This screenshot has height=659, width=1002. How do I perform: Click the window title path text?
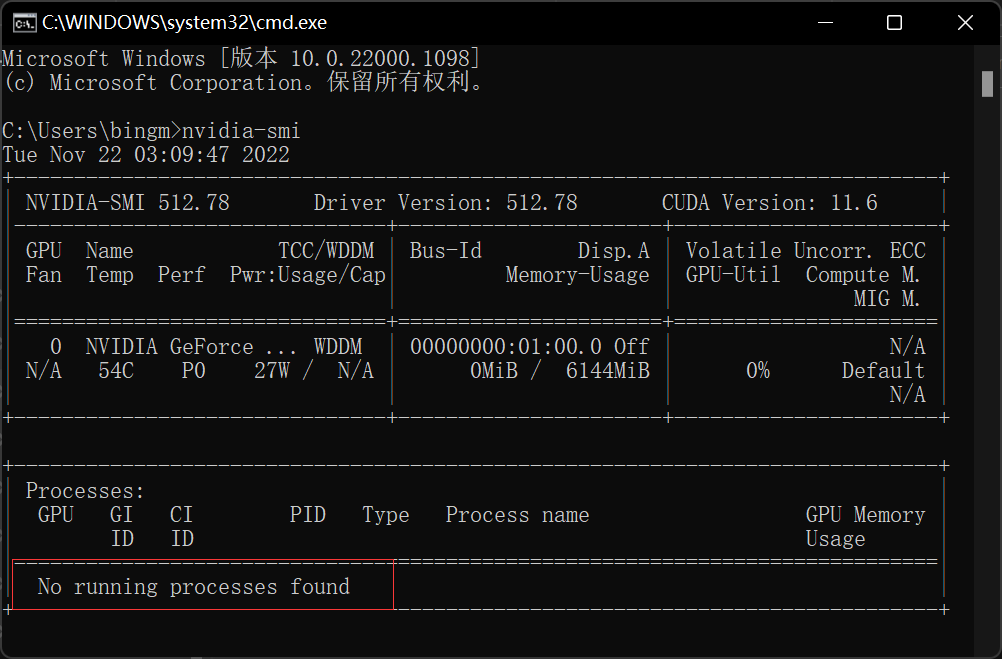(184, 22)
